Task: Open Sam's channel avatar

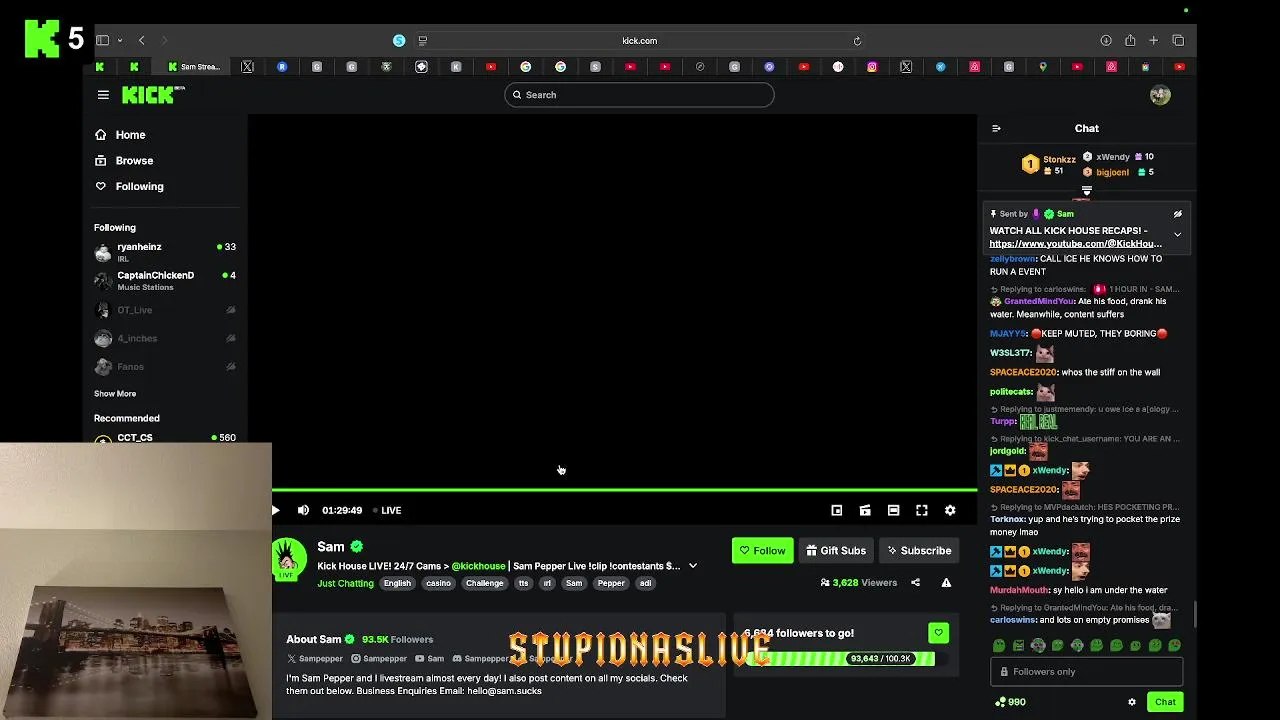Action: pos(288,559)
